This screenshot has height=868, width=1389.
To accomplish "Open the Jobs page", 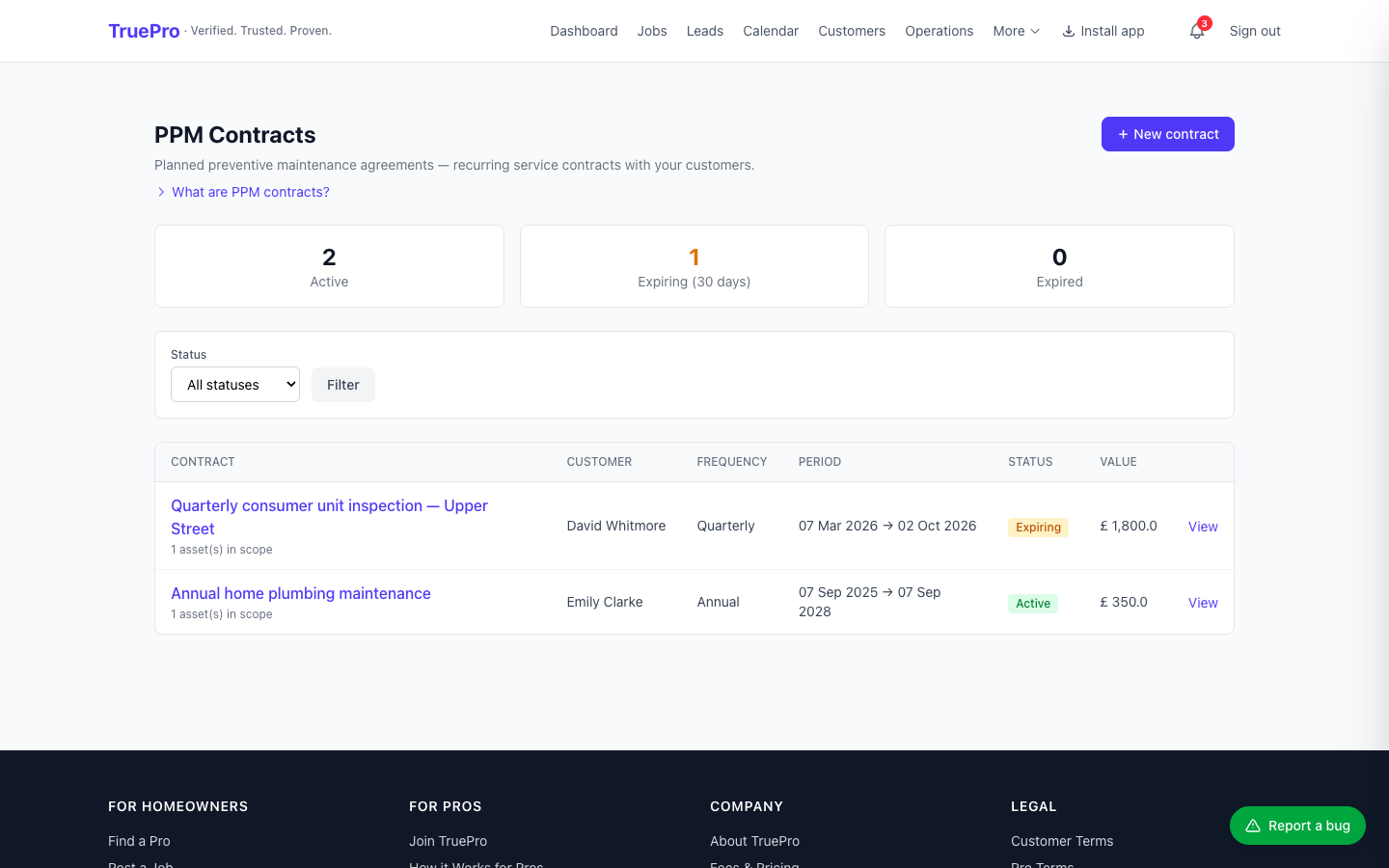I will [652, 31].
